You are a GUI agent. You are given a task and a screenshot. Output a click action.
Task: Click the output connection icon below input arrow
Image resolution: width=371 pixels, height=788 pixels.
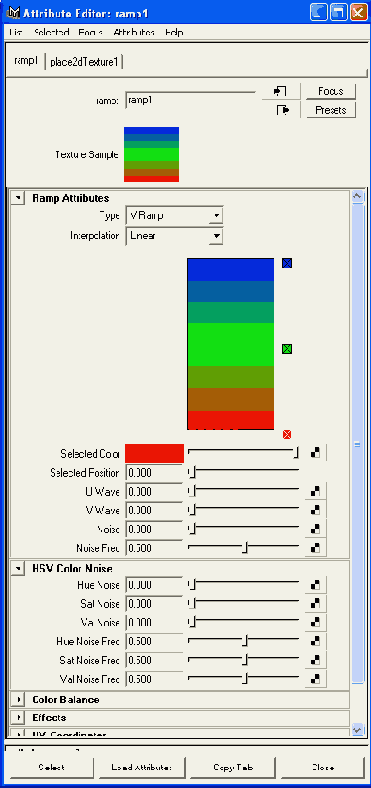click(x=283, y=110)
